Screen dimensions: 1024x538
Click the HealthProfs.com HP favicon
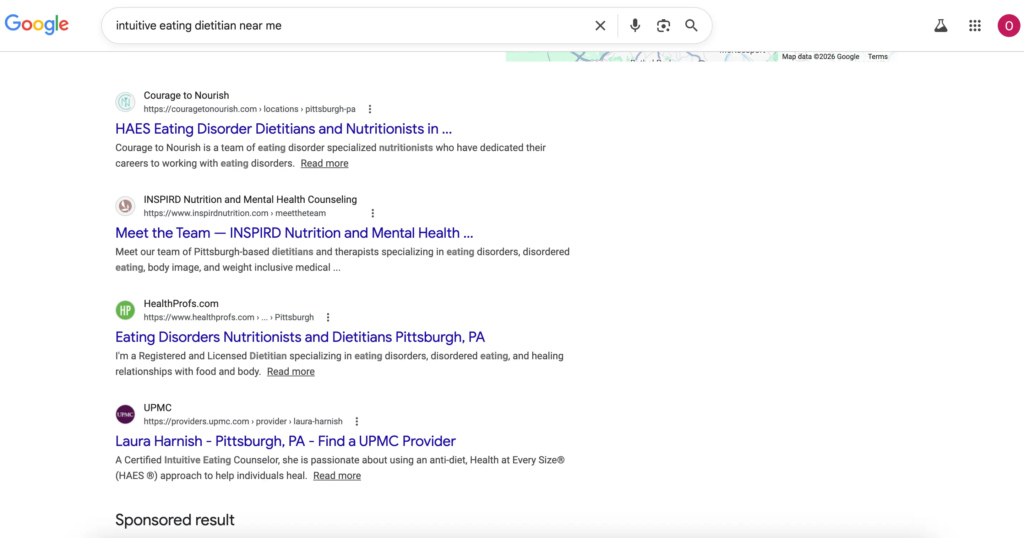click(x=125, y=310)
